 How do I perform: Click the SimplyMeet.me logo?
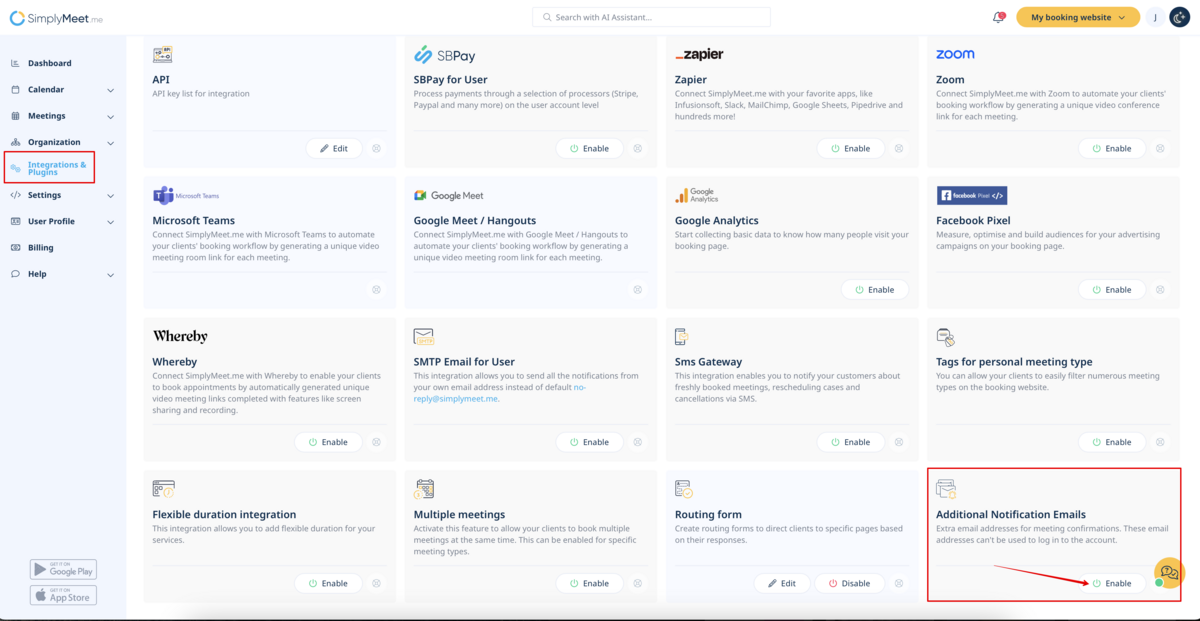click(56, 18)
